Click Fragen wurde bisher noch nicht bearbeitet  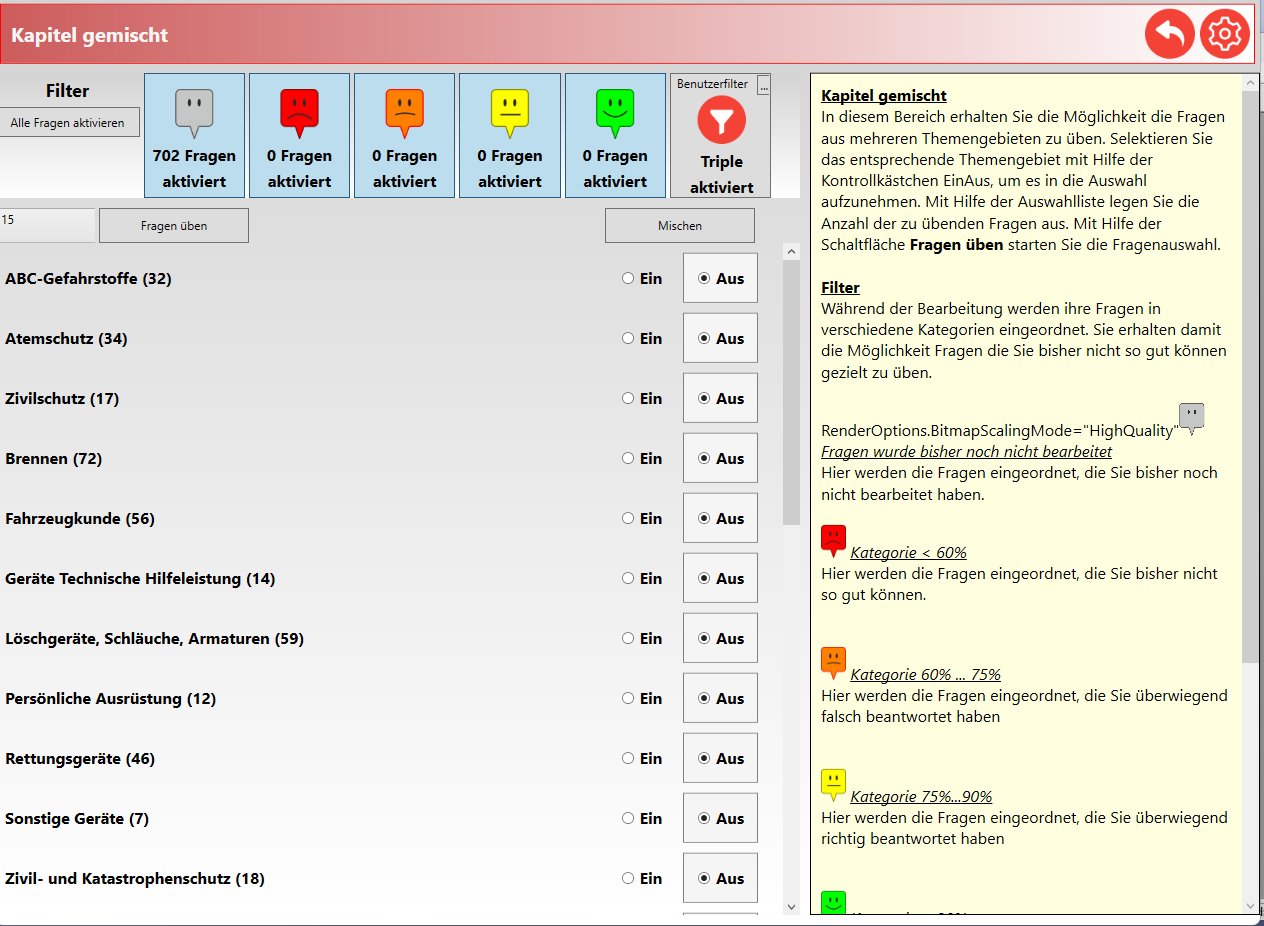966,452
